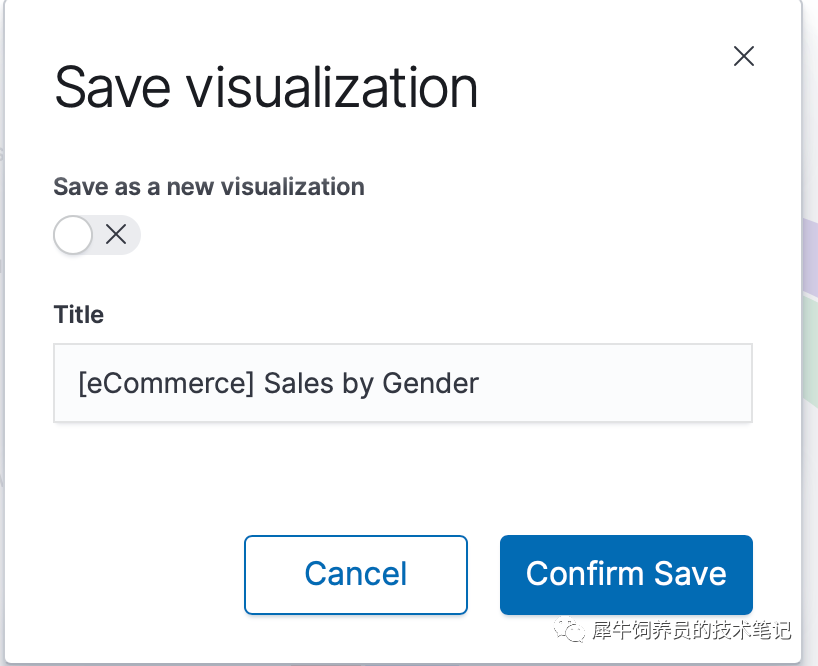Image resolution: width=818 pixels, height=666 pixels.
Task: Click Confirm Save button
Action: click(x=626, y=574)
